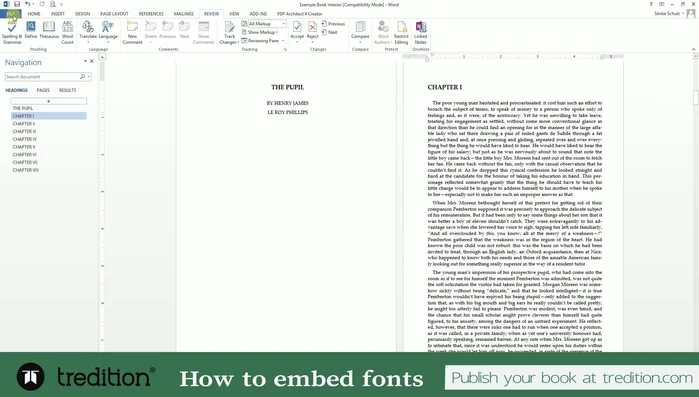Jump to Next change in Changes group

click(x=329, y=32)
